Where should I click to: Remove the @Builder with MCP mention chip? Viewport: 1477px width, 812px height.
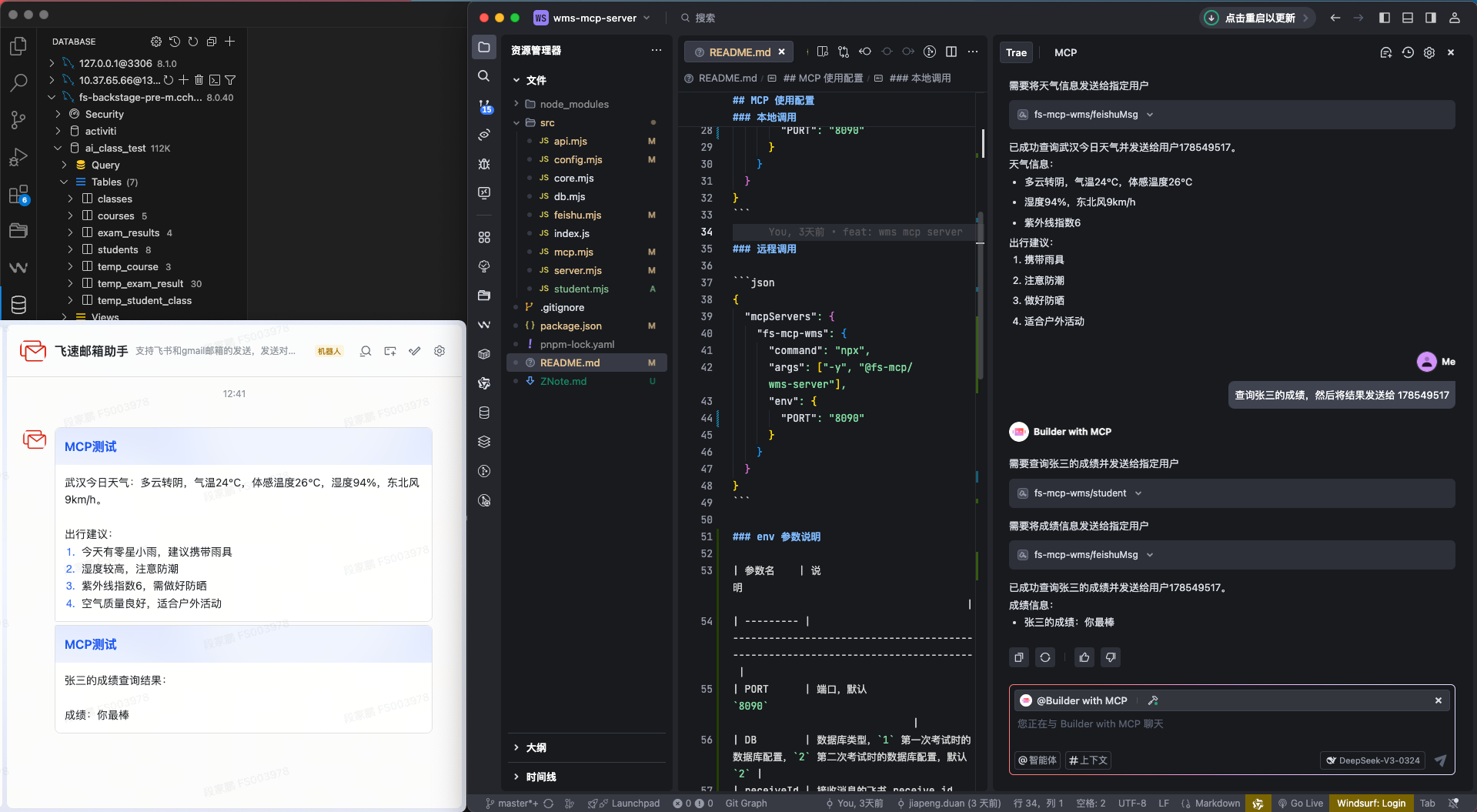click(x=1438, y=700)
